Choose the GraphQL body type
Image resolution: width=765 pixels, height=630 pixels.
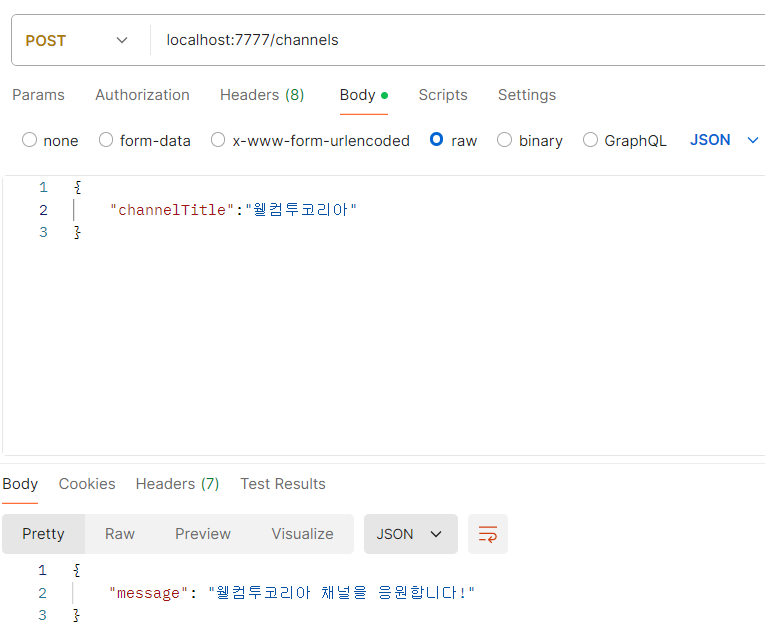590,140
